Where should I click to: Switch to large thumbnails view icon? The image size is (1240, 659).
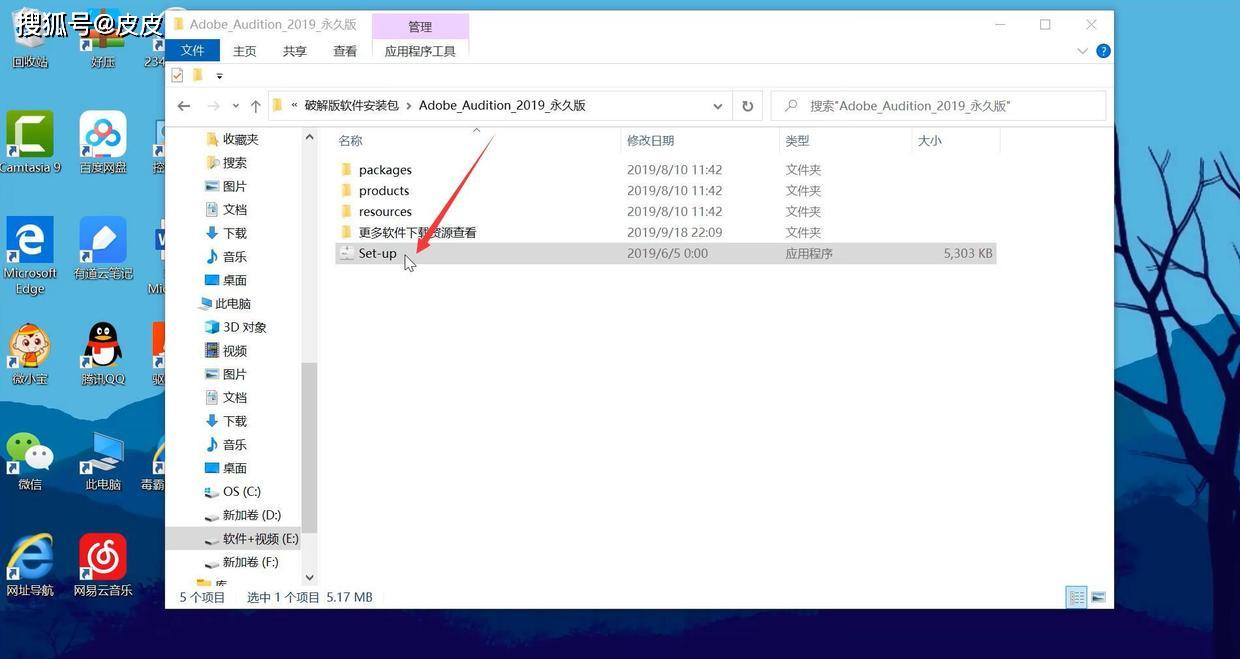click(x=1098, y=597)
